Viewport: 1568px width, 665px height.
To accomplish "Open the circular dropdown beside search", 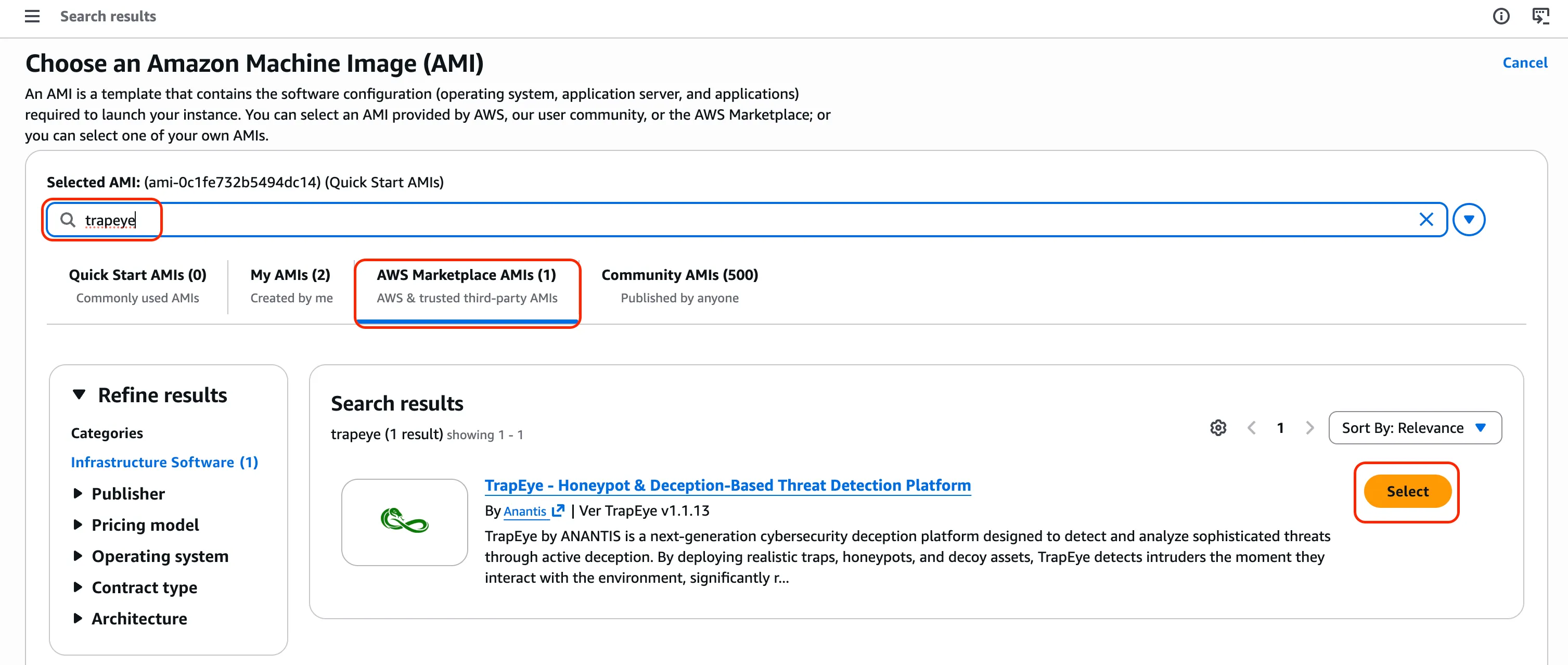I will [1468, 220].
